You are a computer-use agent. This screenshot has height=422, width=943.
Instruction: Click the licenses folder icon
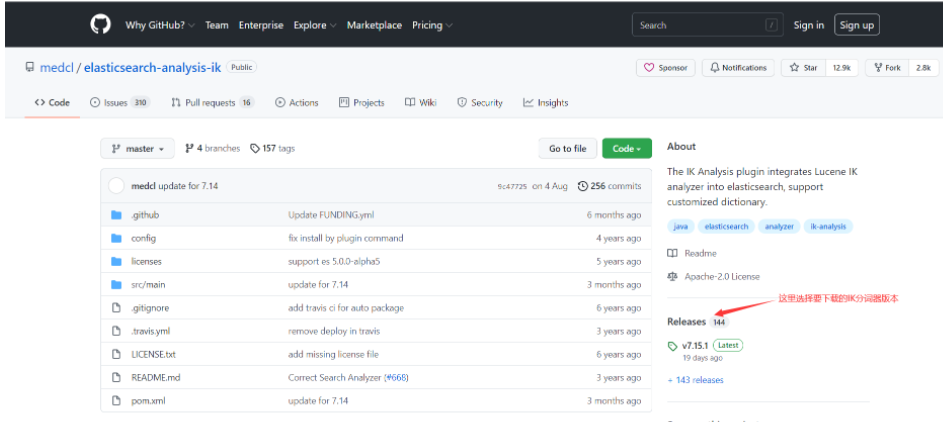(117, 261)
